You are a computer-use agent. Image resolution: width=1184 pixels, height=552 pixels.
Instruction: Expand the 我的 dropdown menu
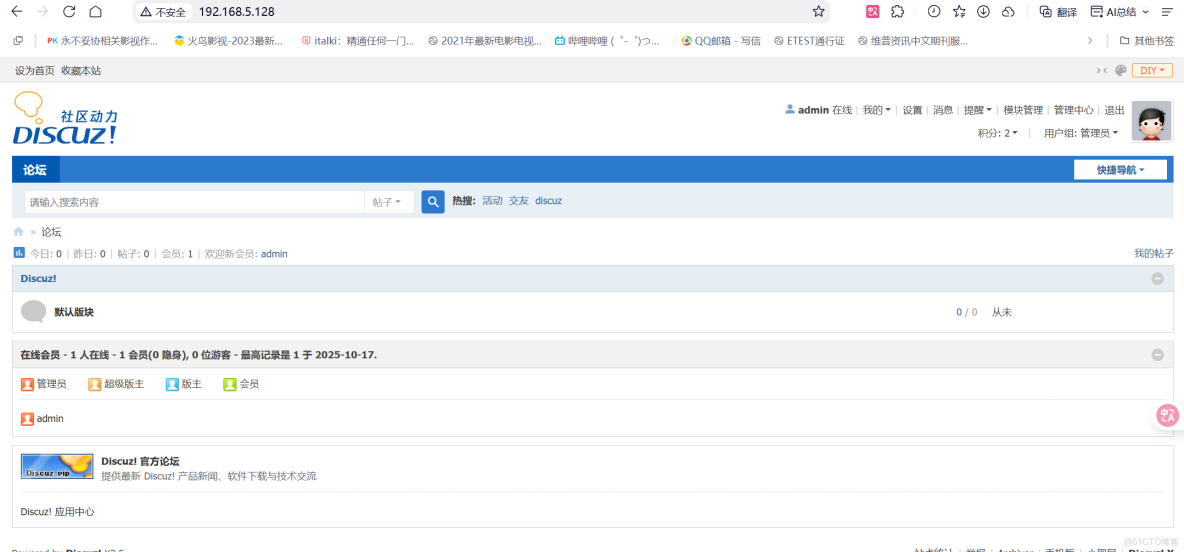click(877, 110)
